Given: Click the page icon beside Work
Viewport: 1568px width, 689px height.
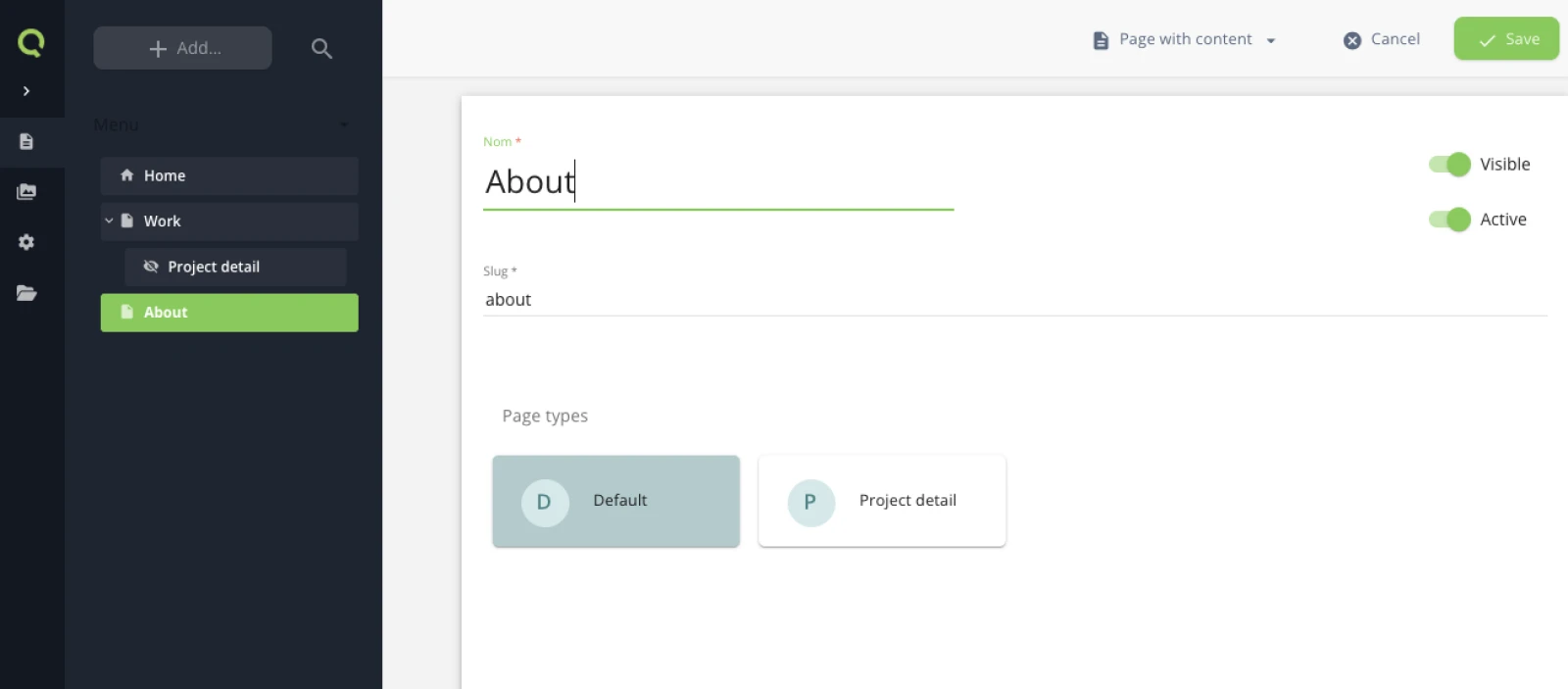Looking at the screenshot, I should [x=126, y=221].
